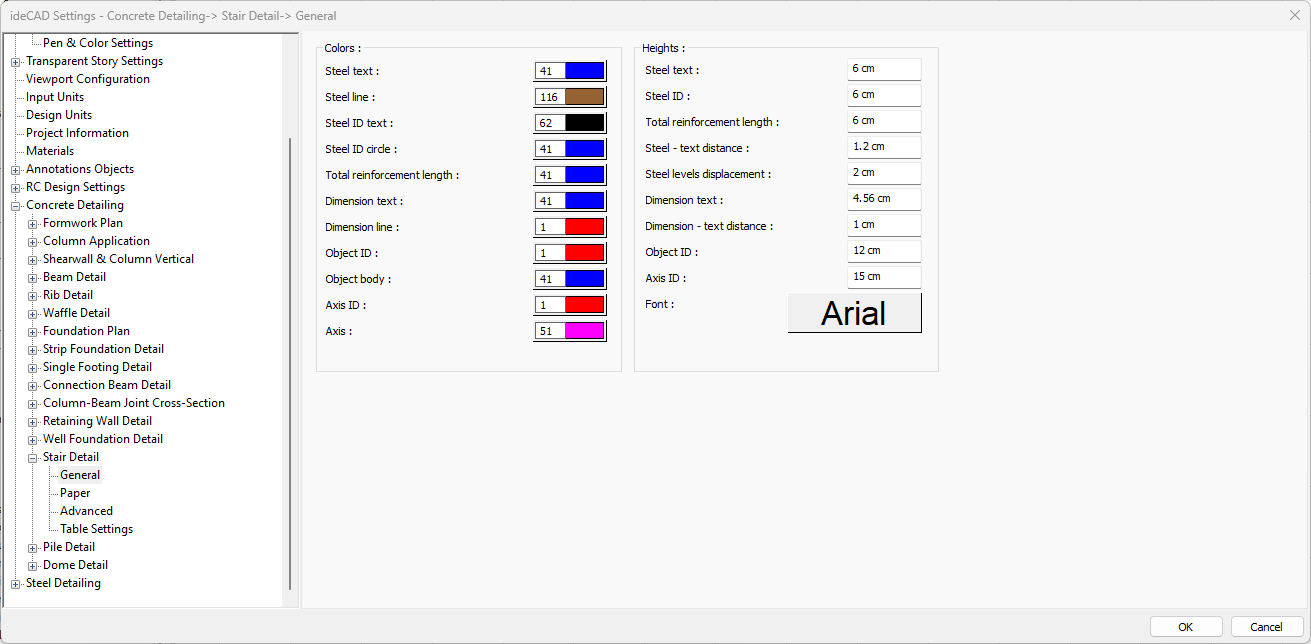Select Table Settings in the tree
The image size is (1311, 644).
[96, 529]
